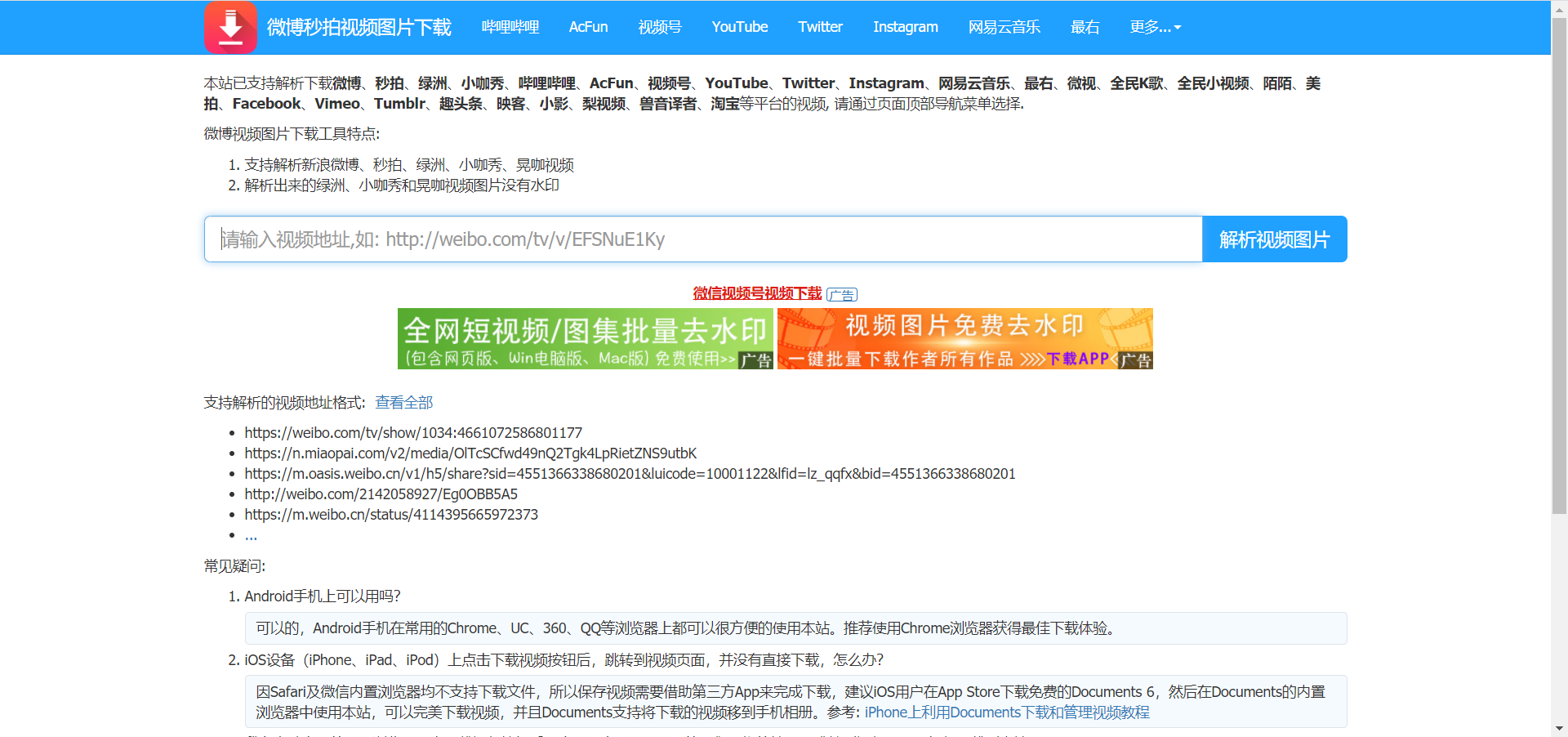Go to the AcFun navigation item
The height and width of the screenshot is (737, 1568).
[588, 27]
